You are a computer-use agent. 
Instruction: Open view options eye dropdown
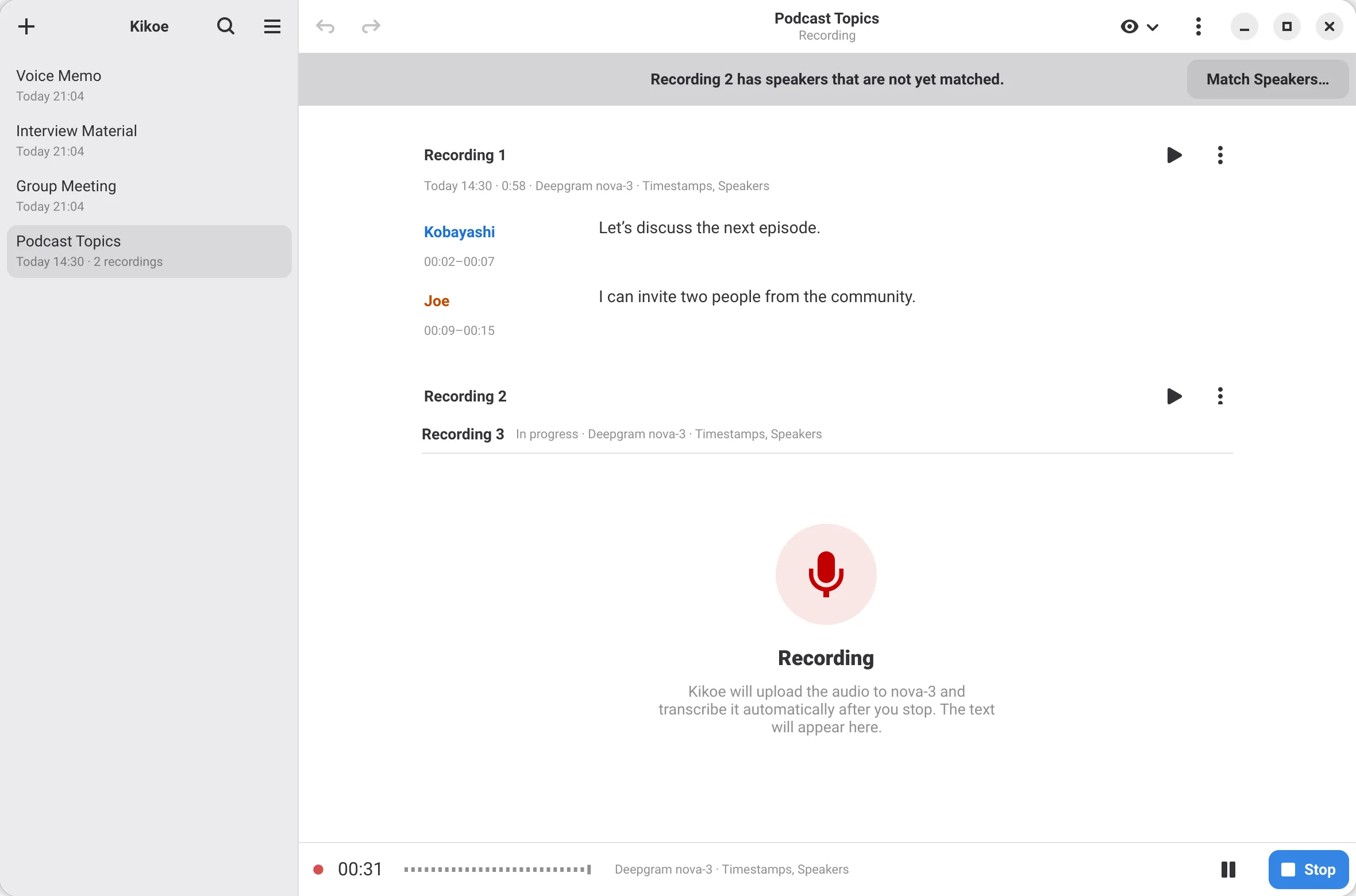1140,26
